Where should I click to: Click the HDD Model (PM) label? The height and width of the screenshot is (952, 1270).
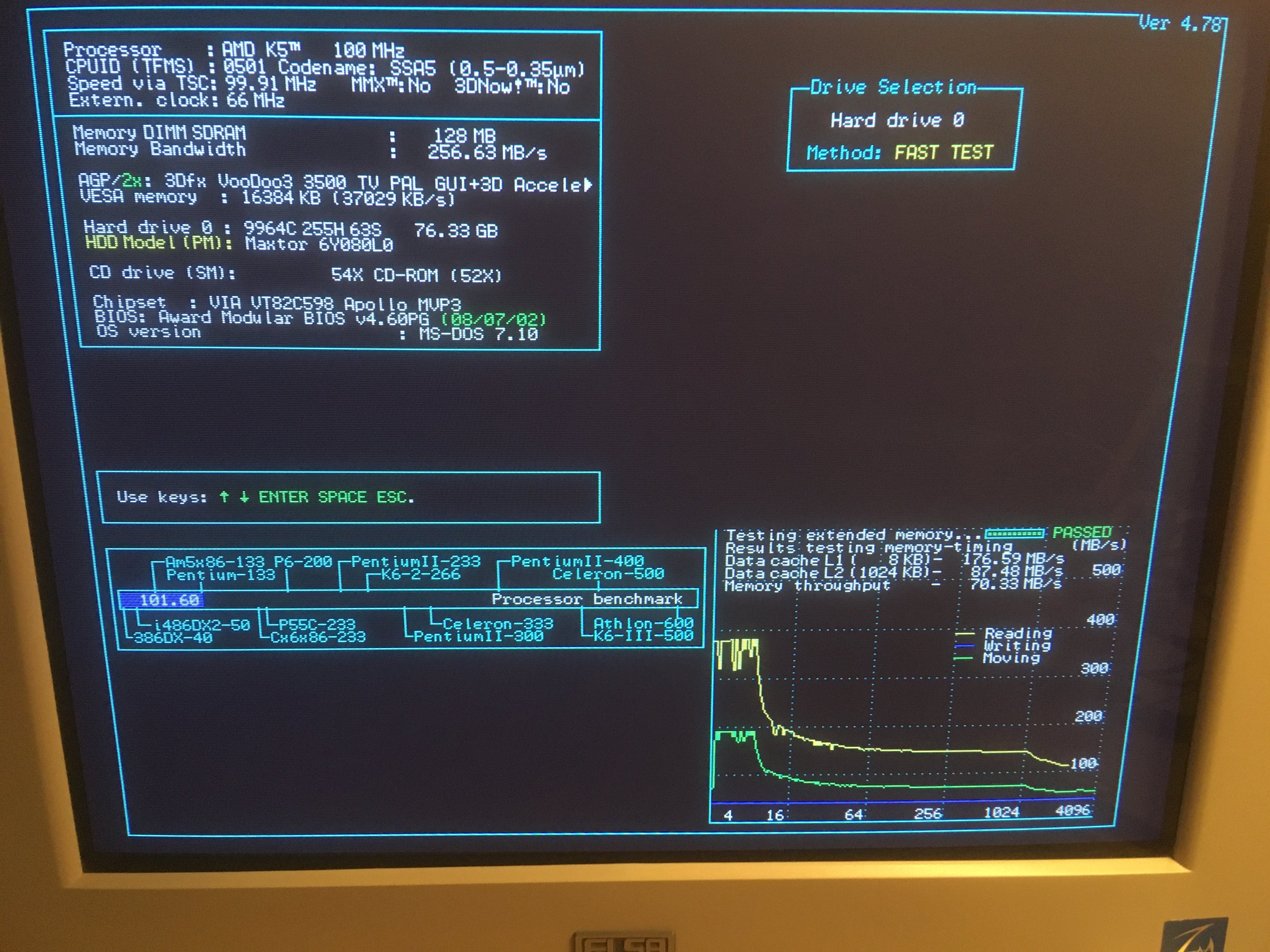(x=158, y=243)
